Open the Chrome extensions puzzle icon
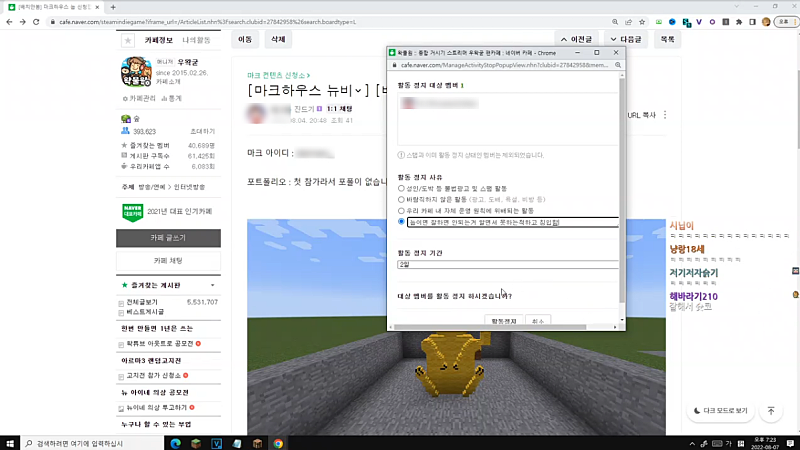This screenshot has height=450, width=800. pyautogui.click(x=739, y=22)
